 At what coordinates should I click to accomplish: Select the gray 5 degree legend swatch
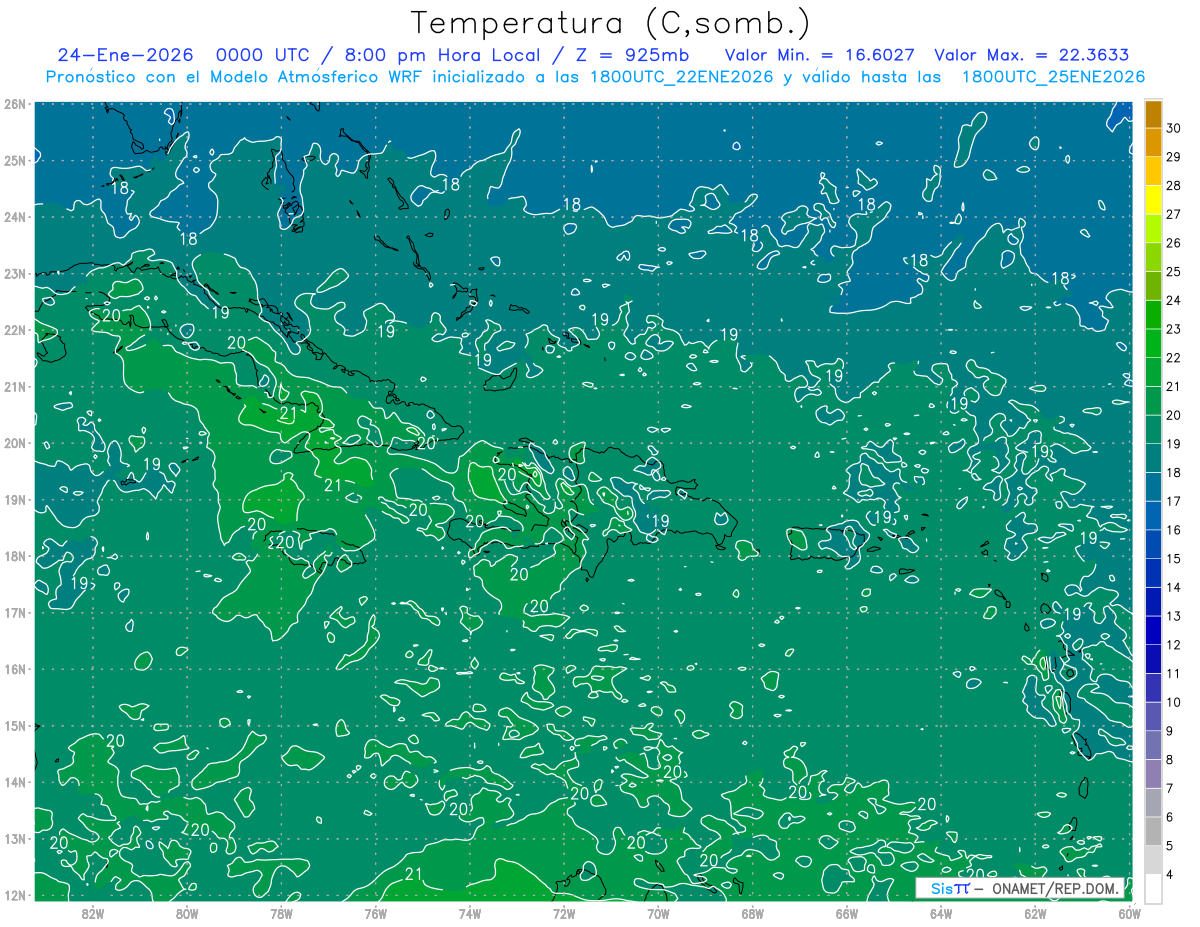[x=1153, y=831]
